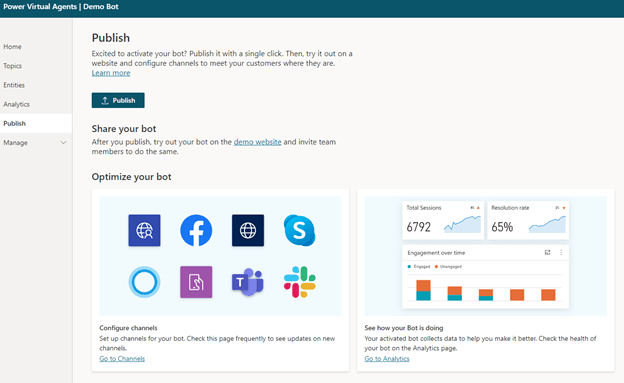624x383 pixels.
Task: Click the Publish button
Action: coord(118,100)
